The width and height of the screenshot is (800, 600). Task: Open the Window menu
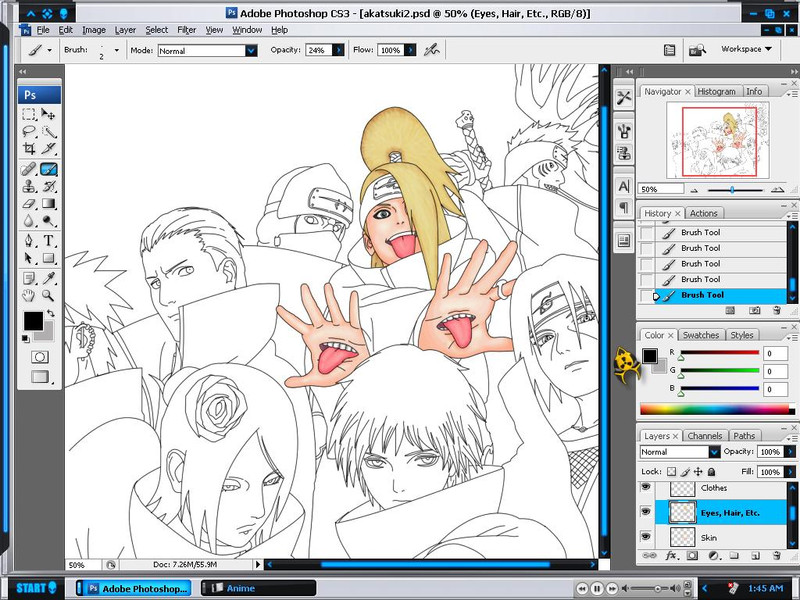point(247,30)
